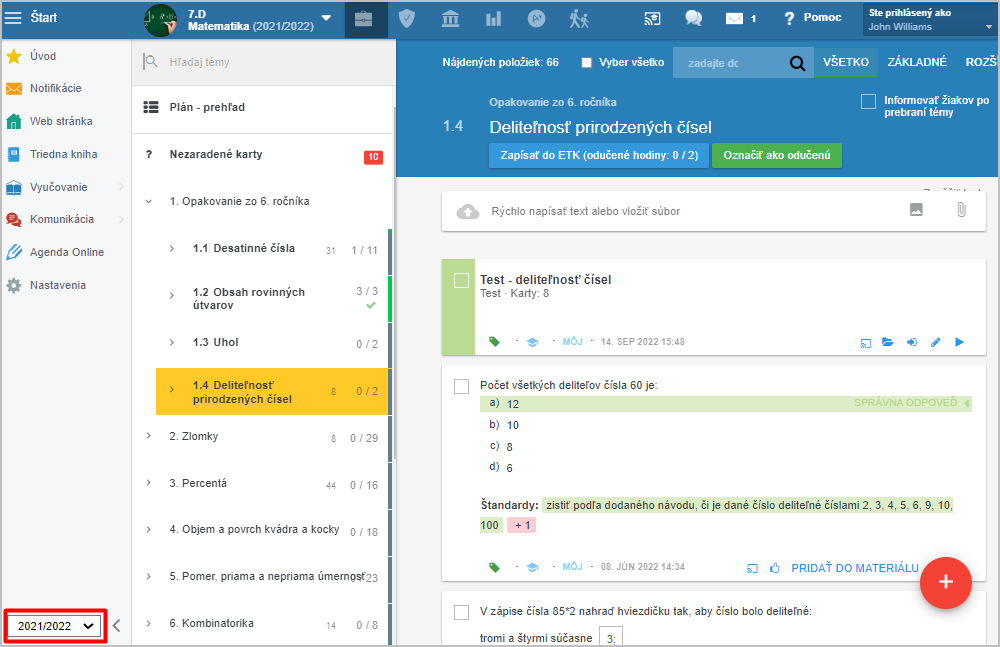The height and width of the screenshot is (647, 1000).
Task: Check the Test - deliteľnosť čísel card checkbox
Action: pyautogui.click(x=461, y=280)
